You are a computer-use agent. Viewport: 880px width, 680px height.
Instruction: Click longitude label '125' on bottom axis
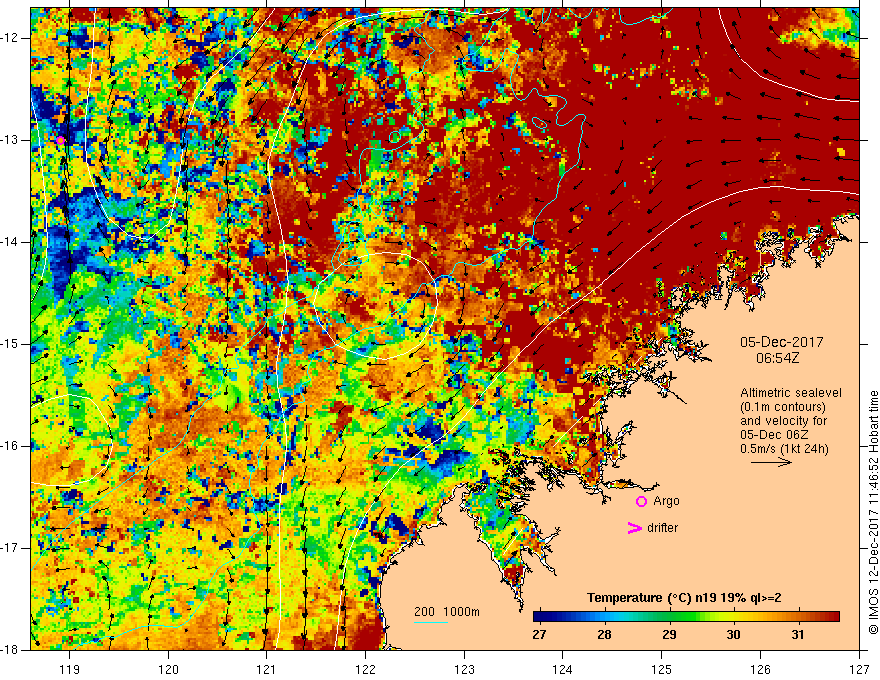(662, 669)
